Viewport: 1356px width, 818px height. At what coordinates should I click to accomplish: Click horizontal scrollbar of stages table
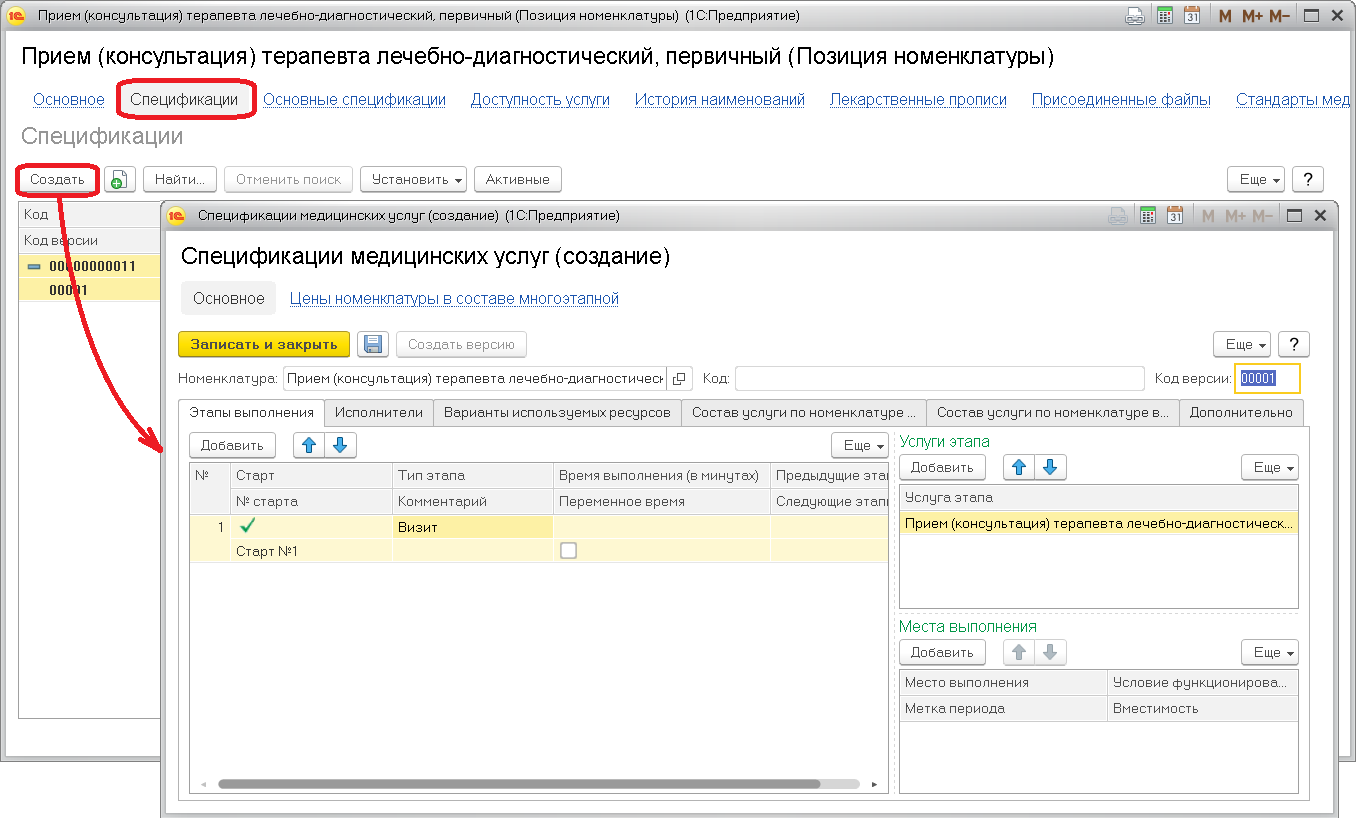click(x=520, y=785)
